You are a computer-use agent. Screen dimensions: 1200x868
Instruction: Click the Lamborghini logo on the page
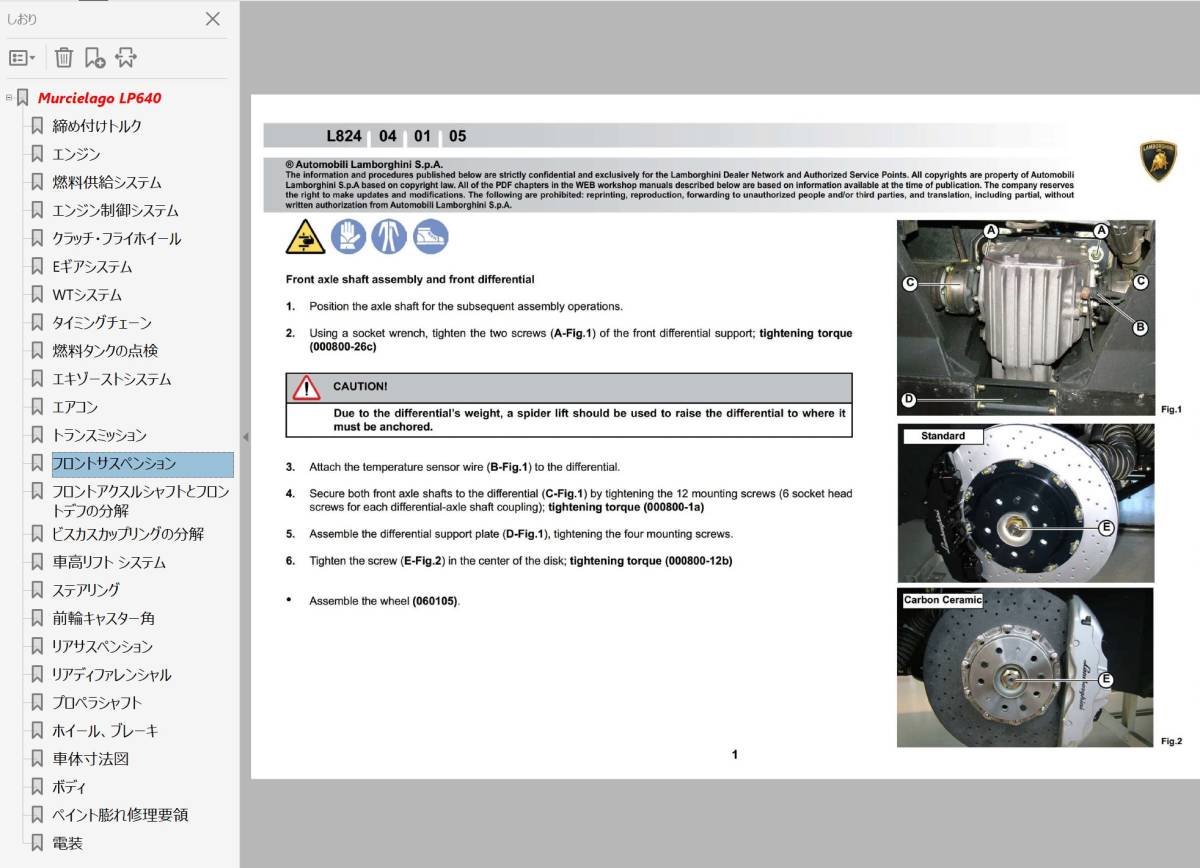pyautogui.click(x=1158, y=161)
